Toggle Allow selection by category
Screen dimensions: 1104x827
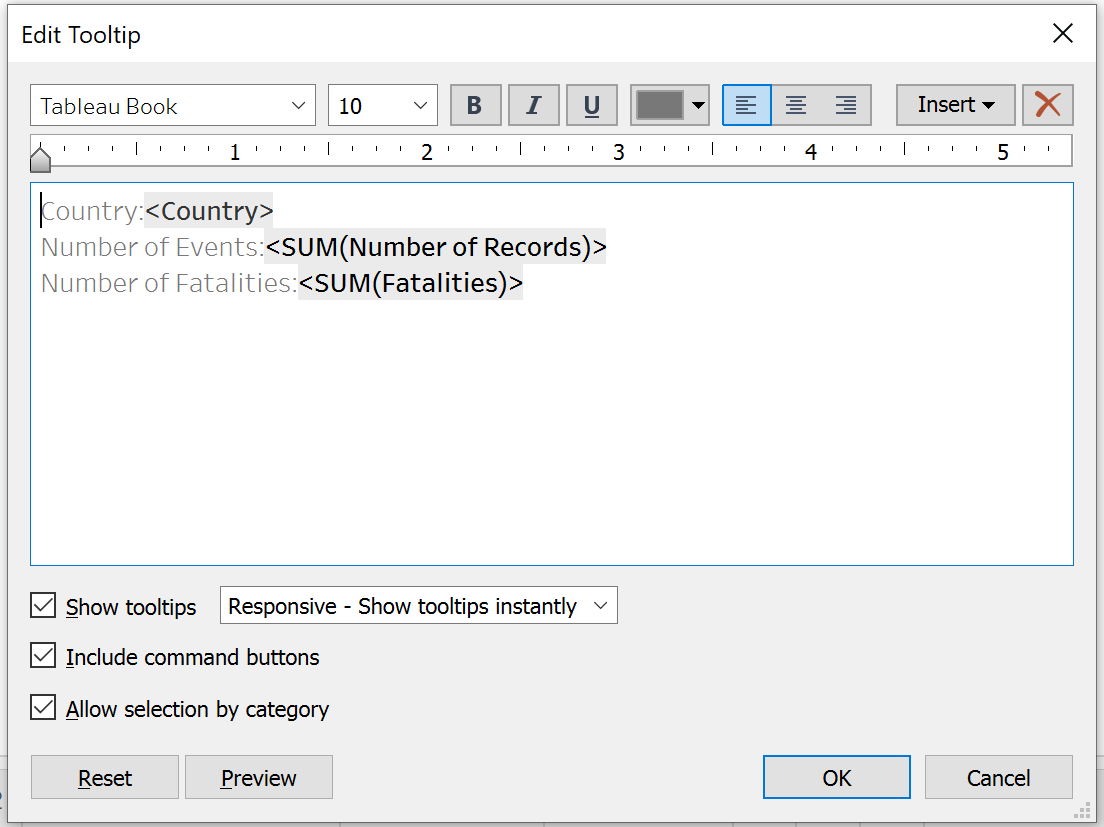[x=43, y=708]
